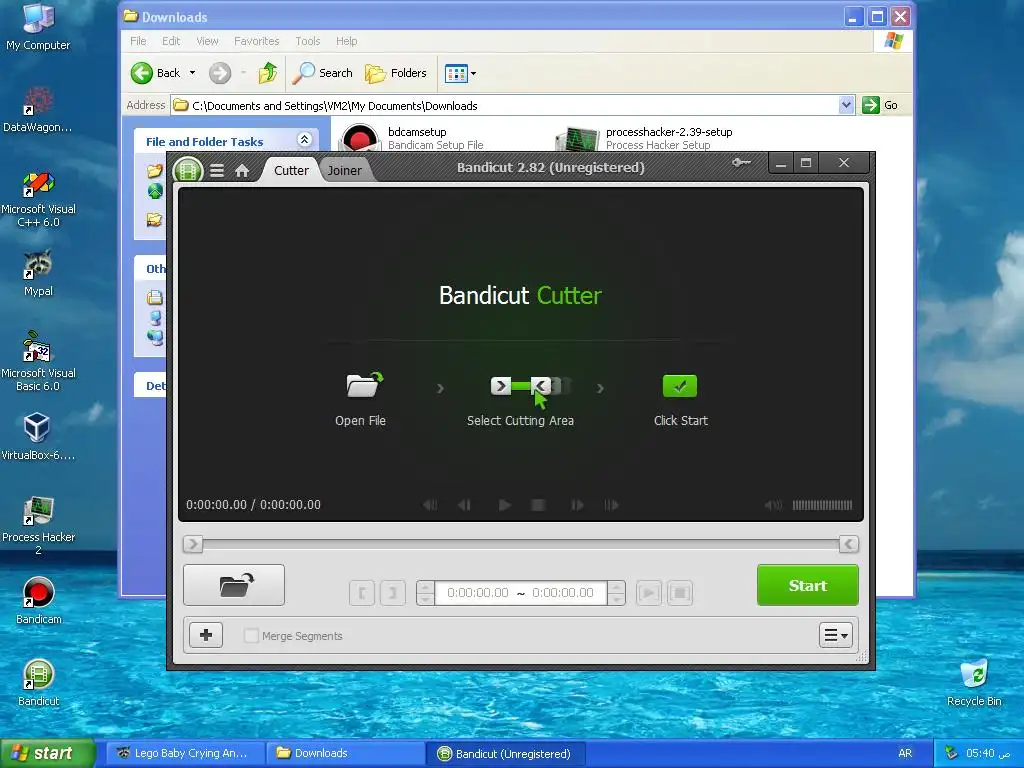This screenshot has width=1024, height=768.
Task: Switch to the Joiner tab
Action: coord(344,170)
